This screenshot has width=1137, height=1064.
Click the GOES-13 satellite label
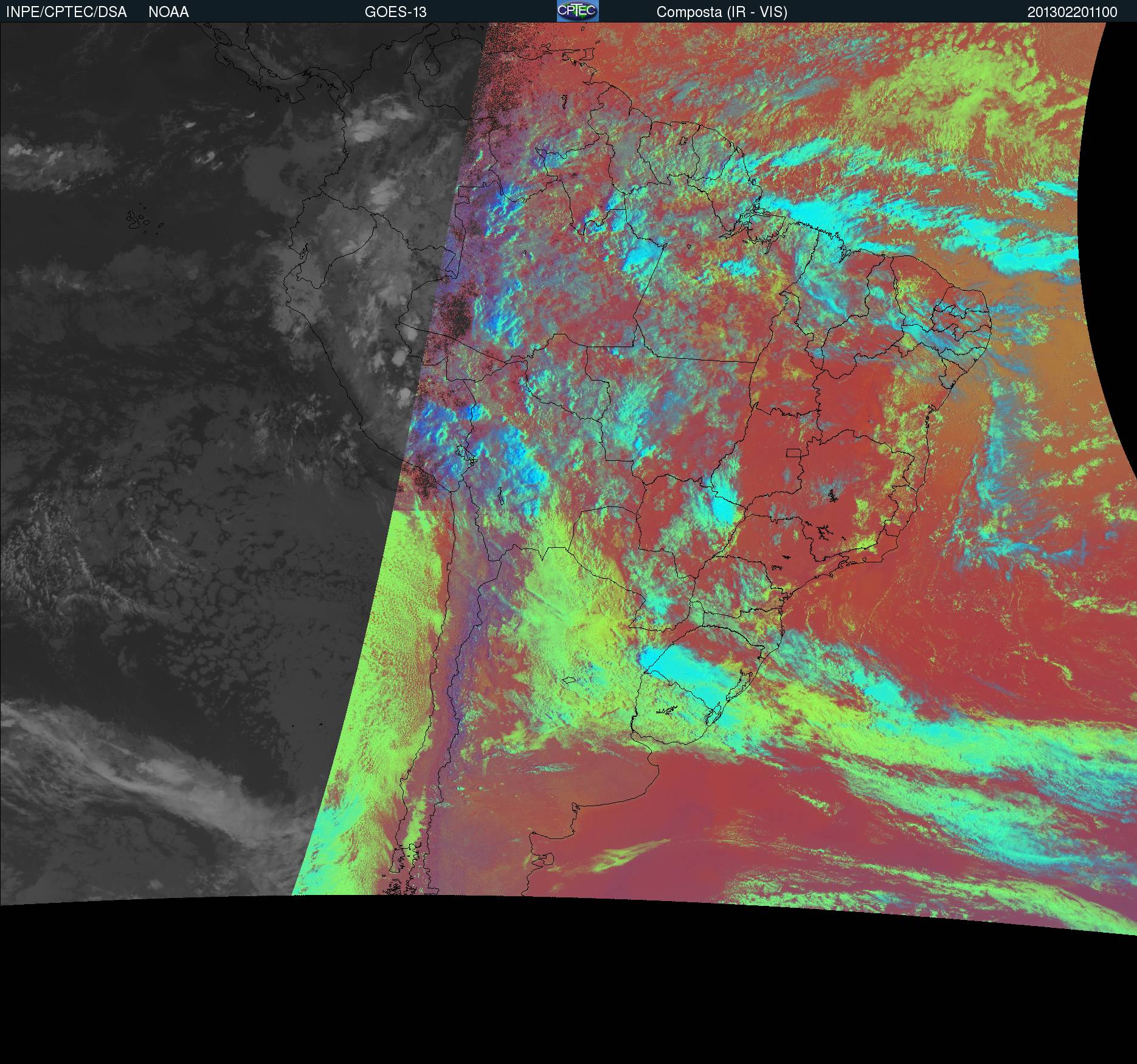coord(396,12)
